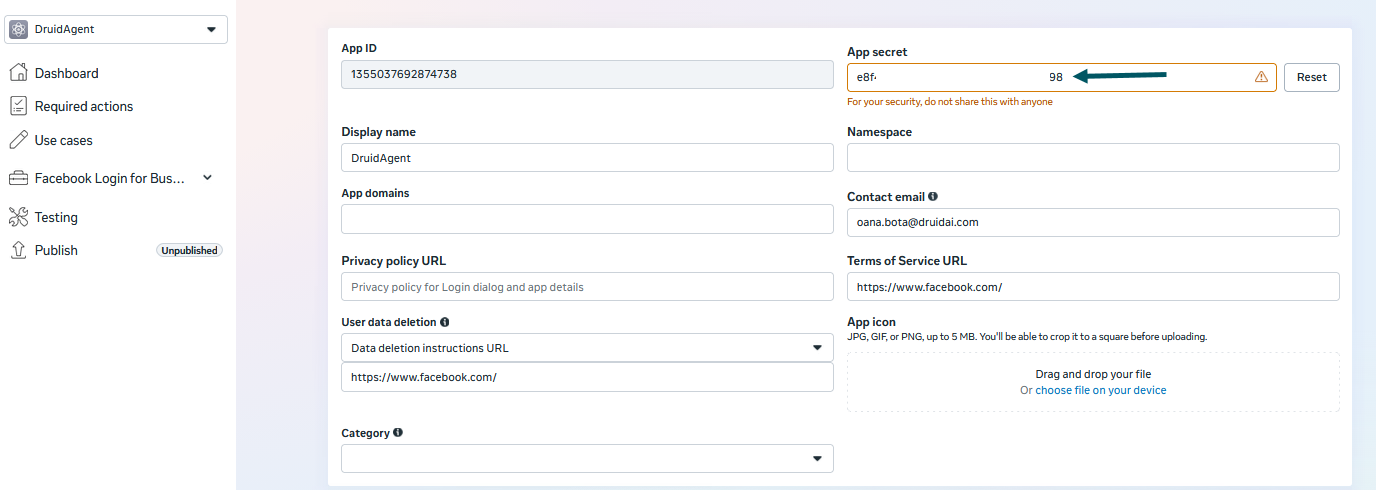Click the data deletion URL field

(587, 377)
